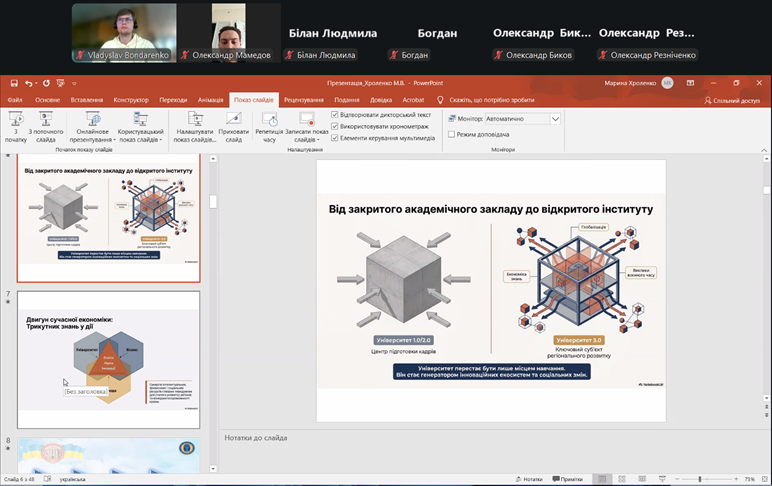Open the Файл menu

point(15,100)
